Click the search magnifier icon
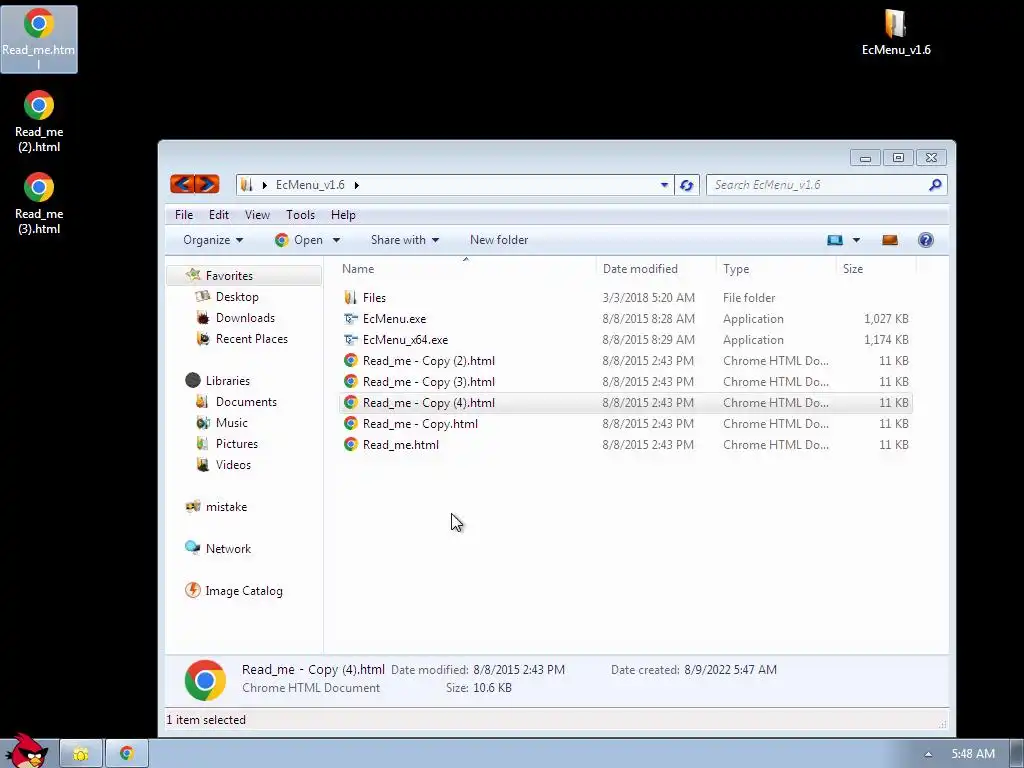 coord(935,185)
